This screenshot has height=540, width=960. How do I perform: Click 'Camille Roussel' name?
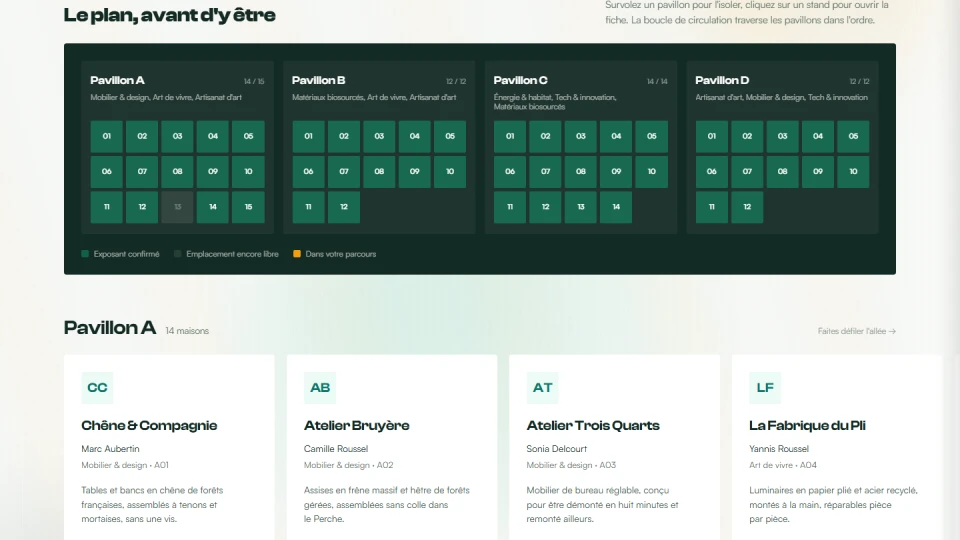(336, 449)
